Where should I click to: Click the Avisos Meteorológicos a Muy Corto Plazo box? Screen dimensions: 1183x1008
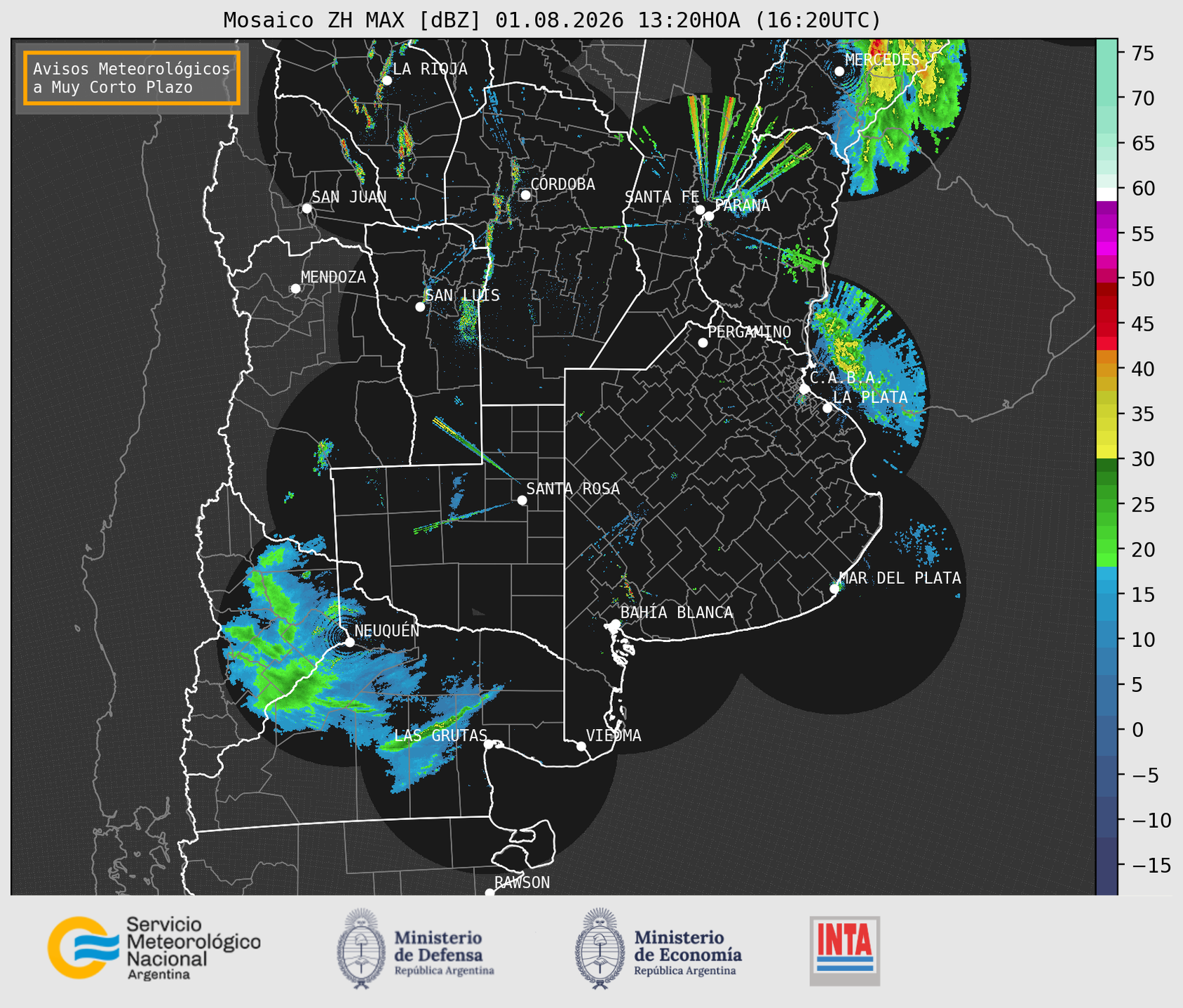point(132,78)
